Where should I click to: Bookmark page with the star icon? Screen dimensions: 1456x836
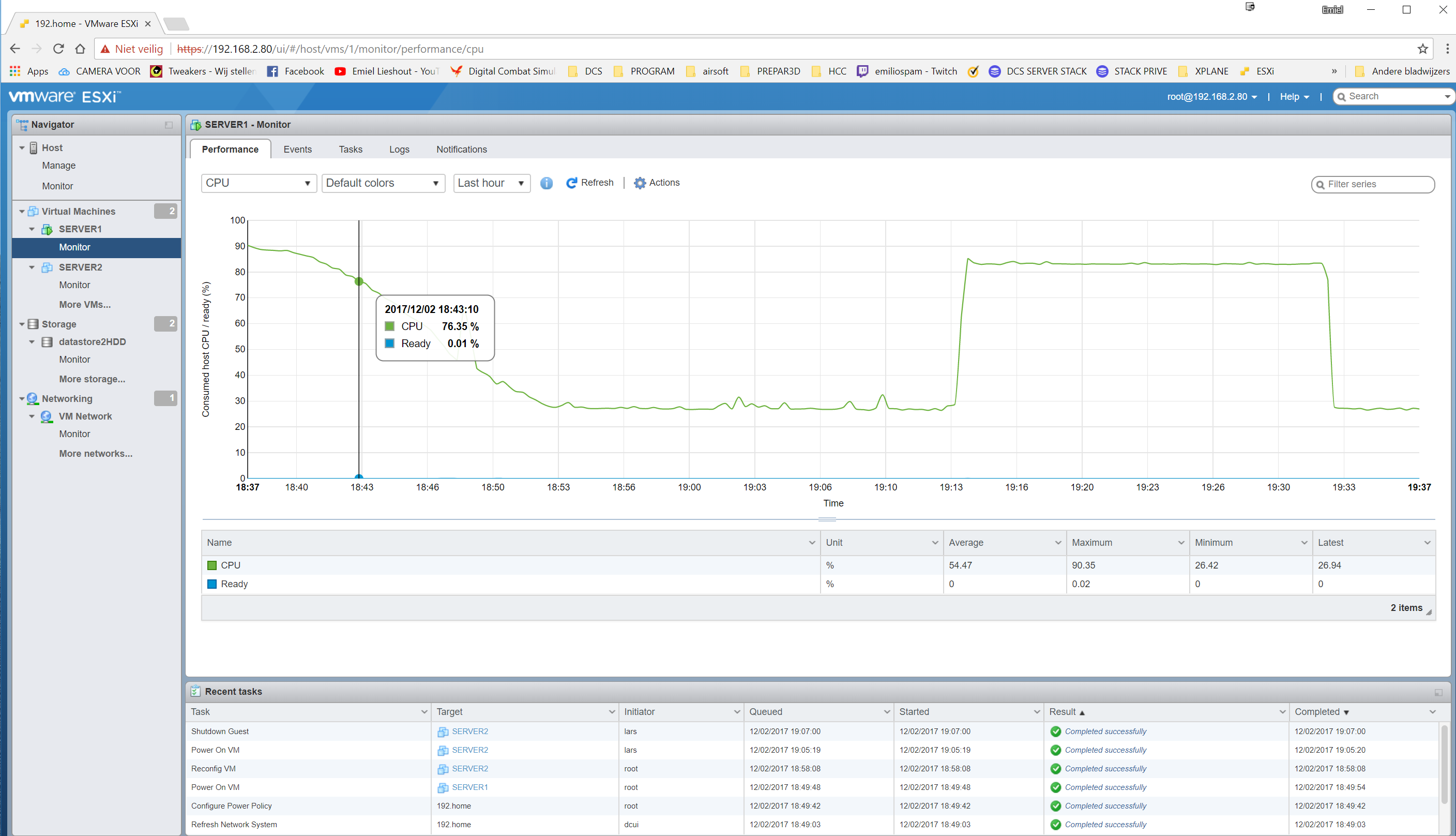tap(1422, 49)
